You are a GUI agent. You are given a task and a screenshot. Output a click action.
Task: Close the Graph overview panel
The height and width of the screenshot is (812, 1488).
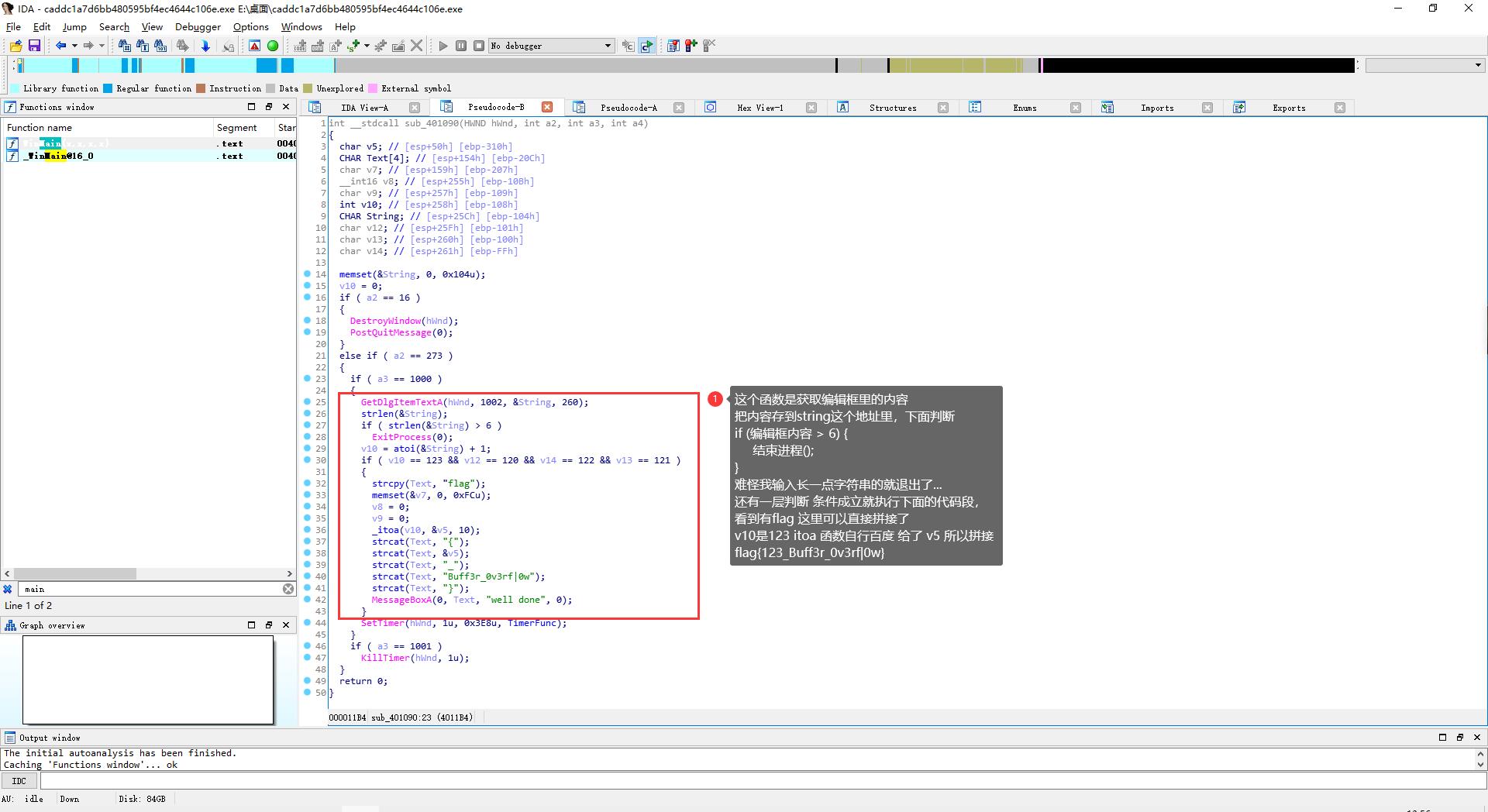tap(286, 624)
